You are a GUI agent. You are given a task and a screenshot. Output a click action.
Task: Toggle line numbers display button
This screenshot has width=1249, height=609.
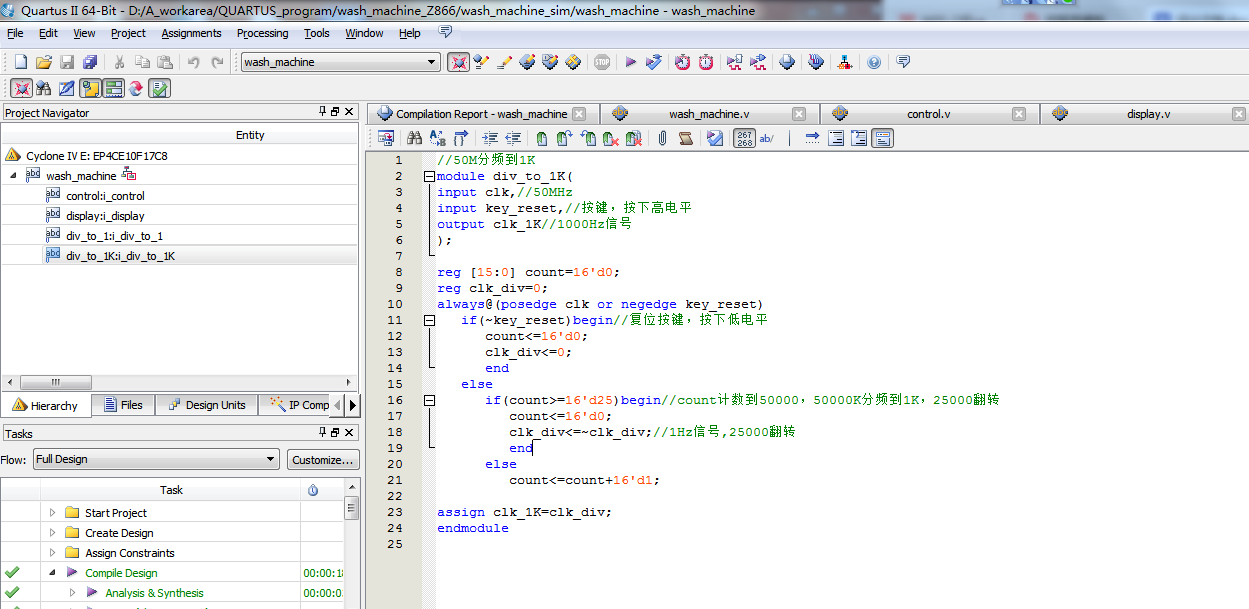744,139
